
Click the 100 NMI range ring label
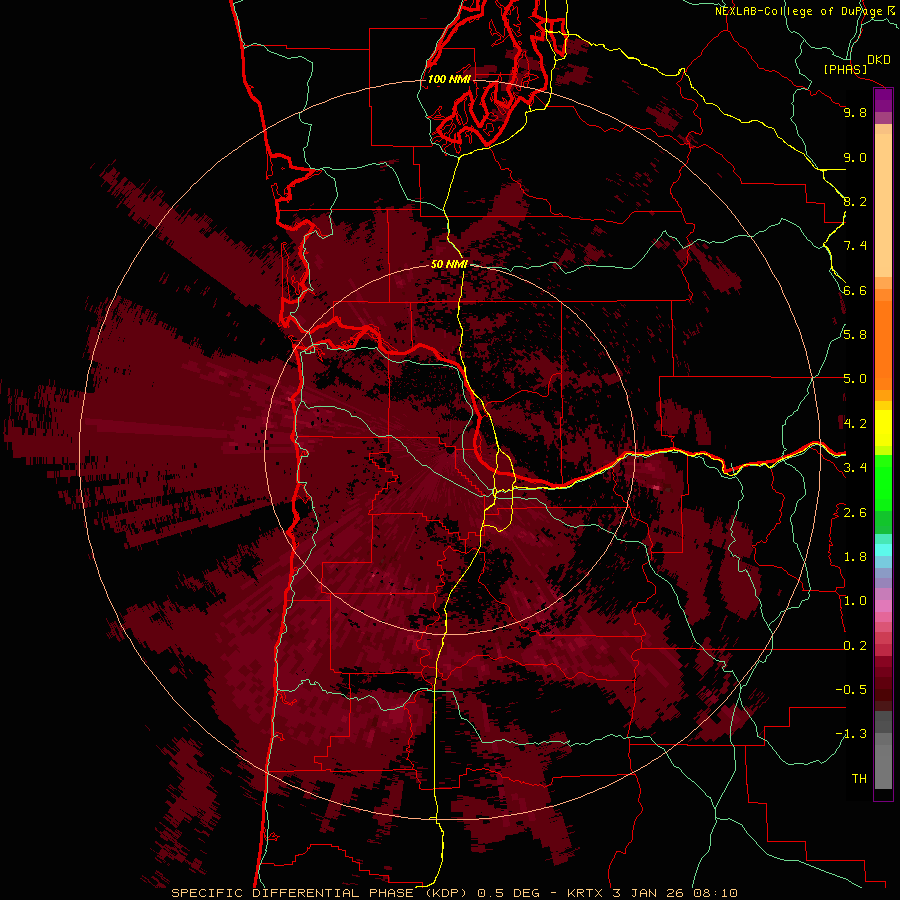[x=449, y=79]
